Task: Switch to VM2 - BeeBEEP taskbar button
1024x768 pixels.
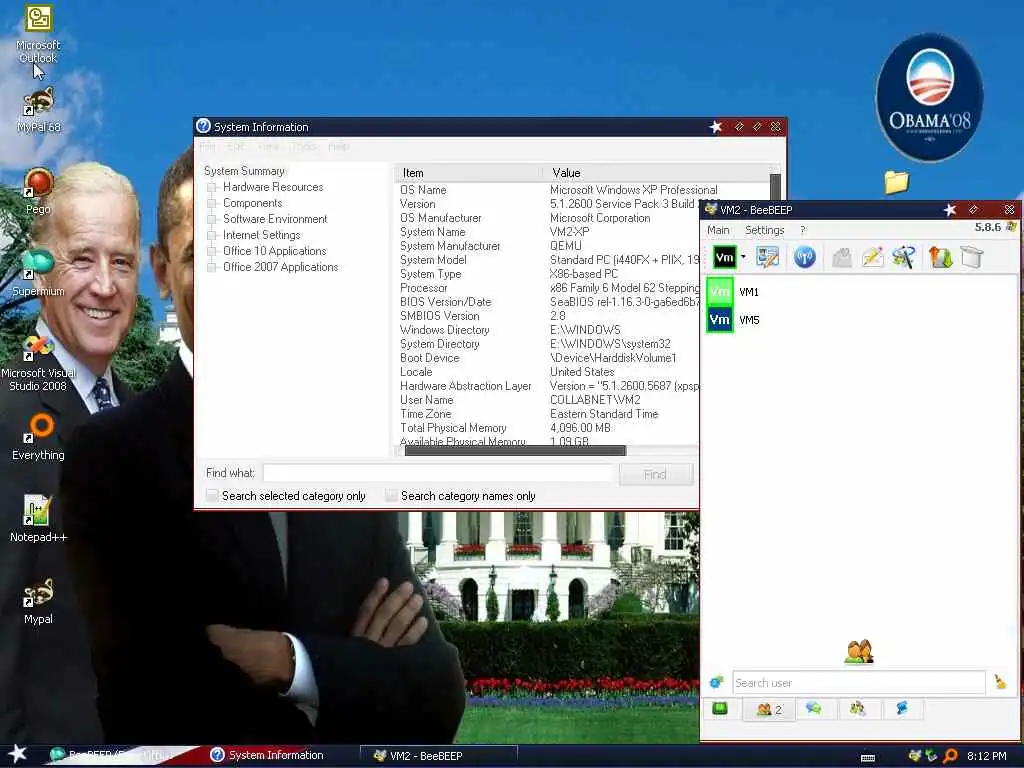Action: click(x=439, y=756)
